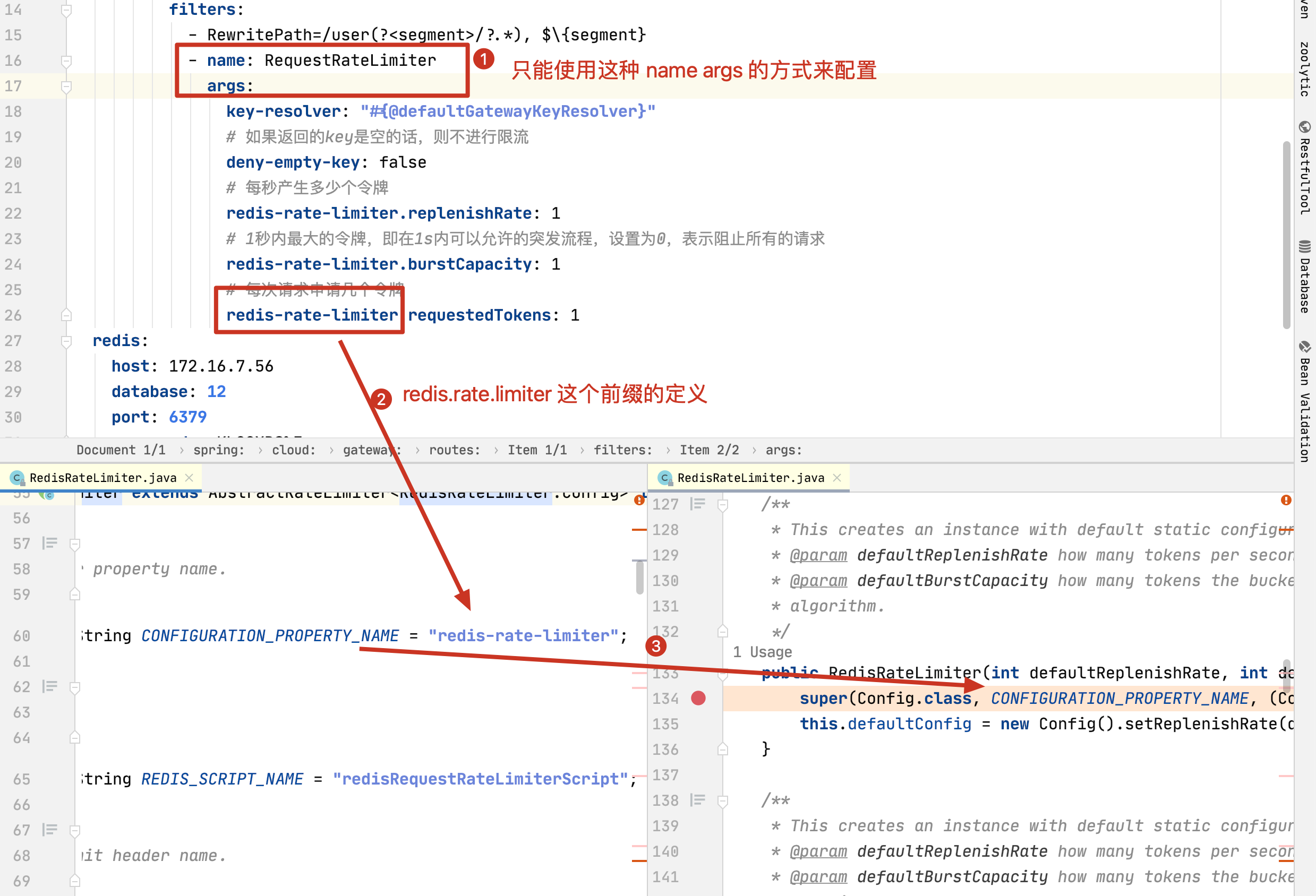This screenshot has height=896, width=1316.
Task: Open error indicator in right Java editor
Action: pyautogui.click(x=1286, y=501)
